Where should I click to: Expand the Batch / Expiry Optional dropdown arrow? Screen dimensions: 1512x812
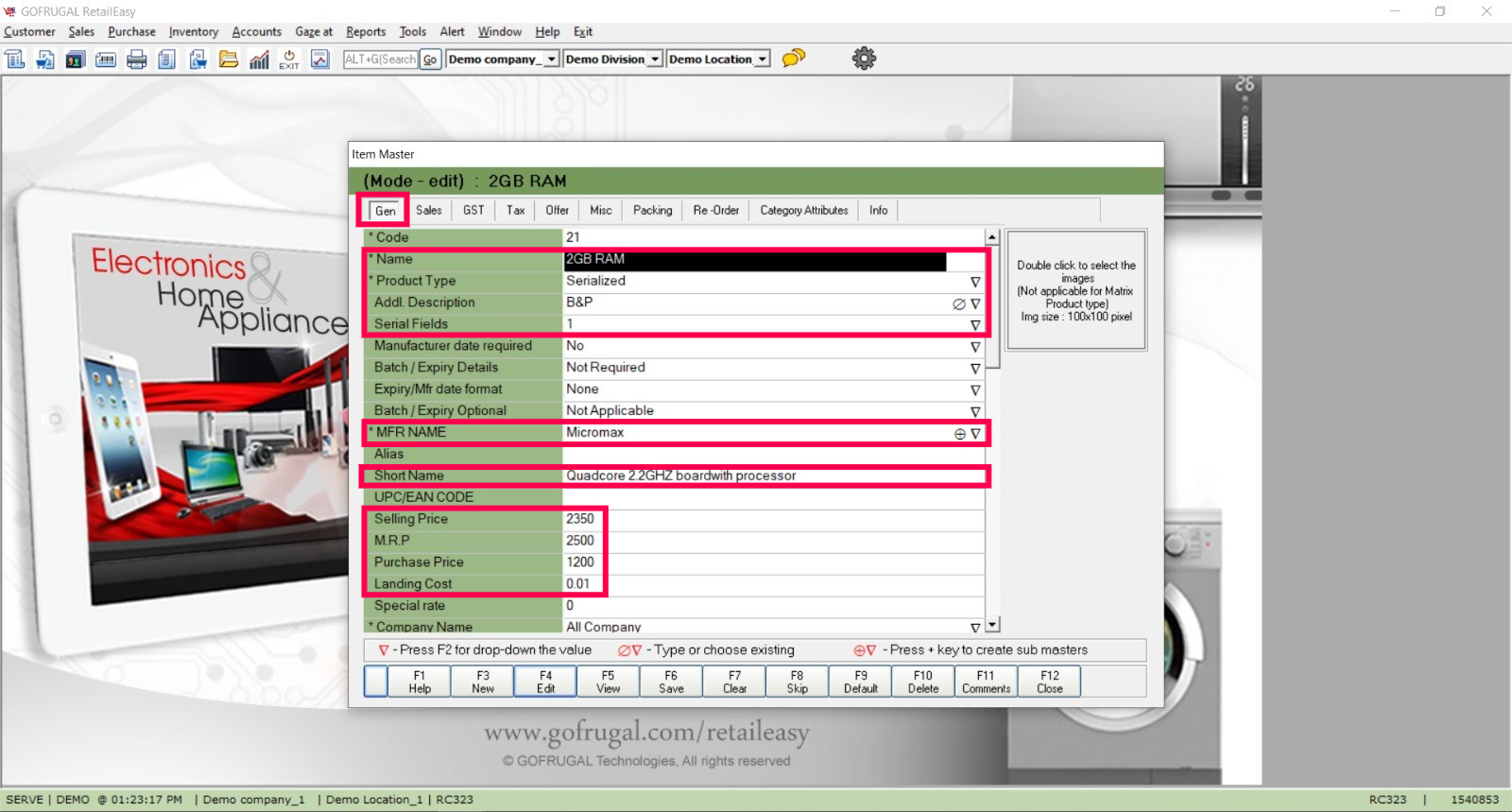coord(975,412)
